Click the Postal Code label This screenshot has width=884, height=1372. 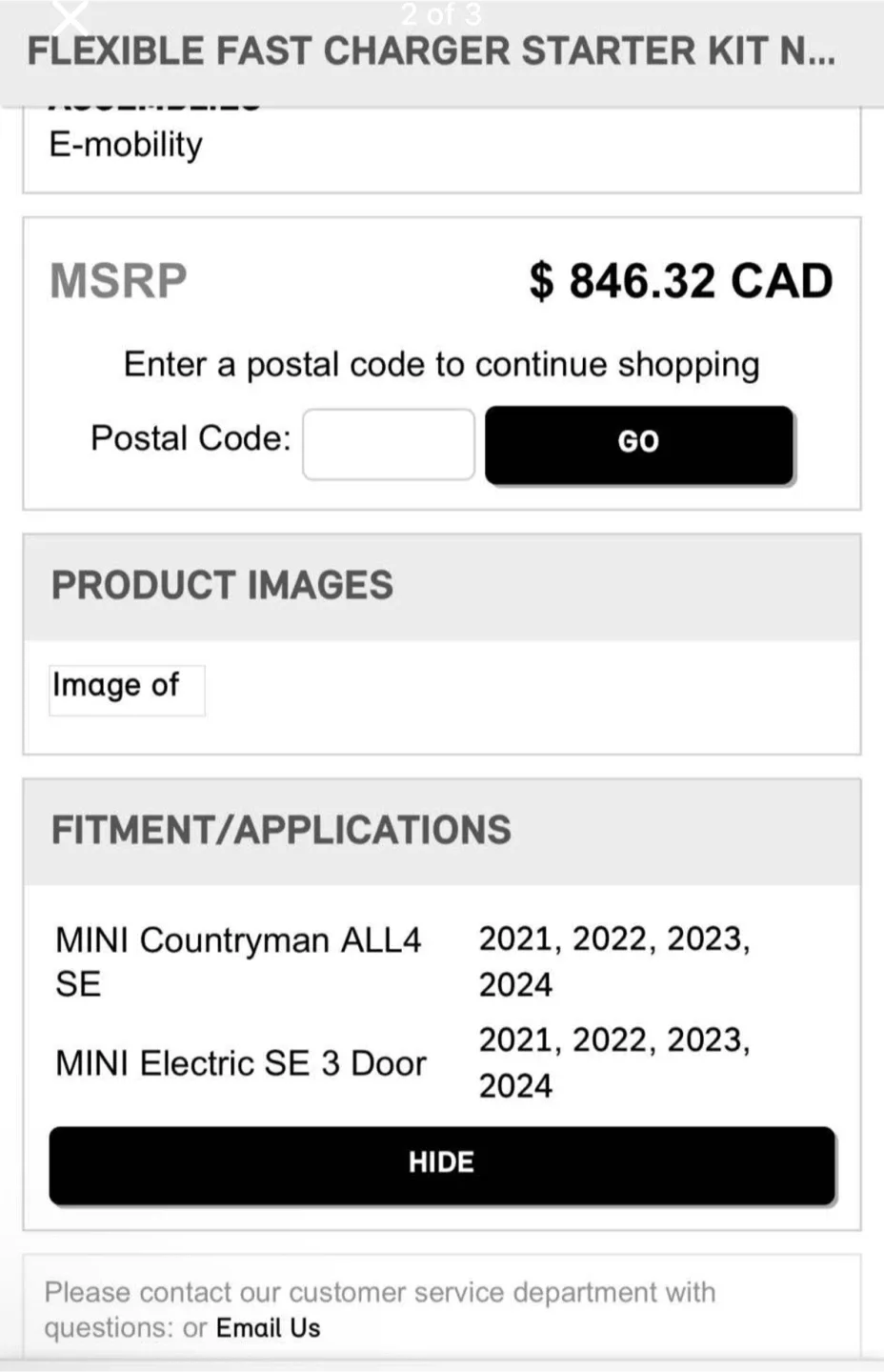pos(191,438)
